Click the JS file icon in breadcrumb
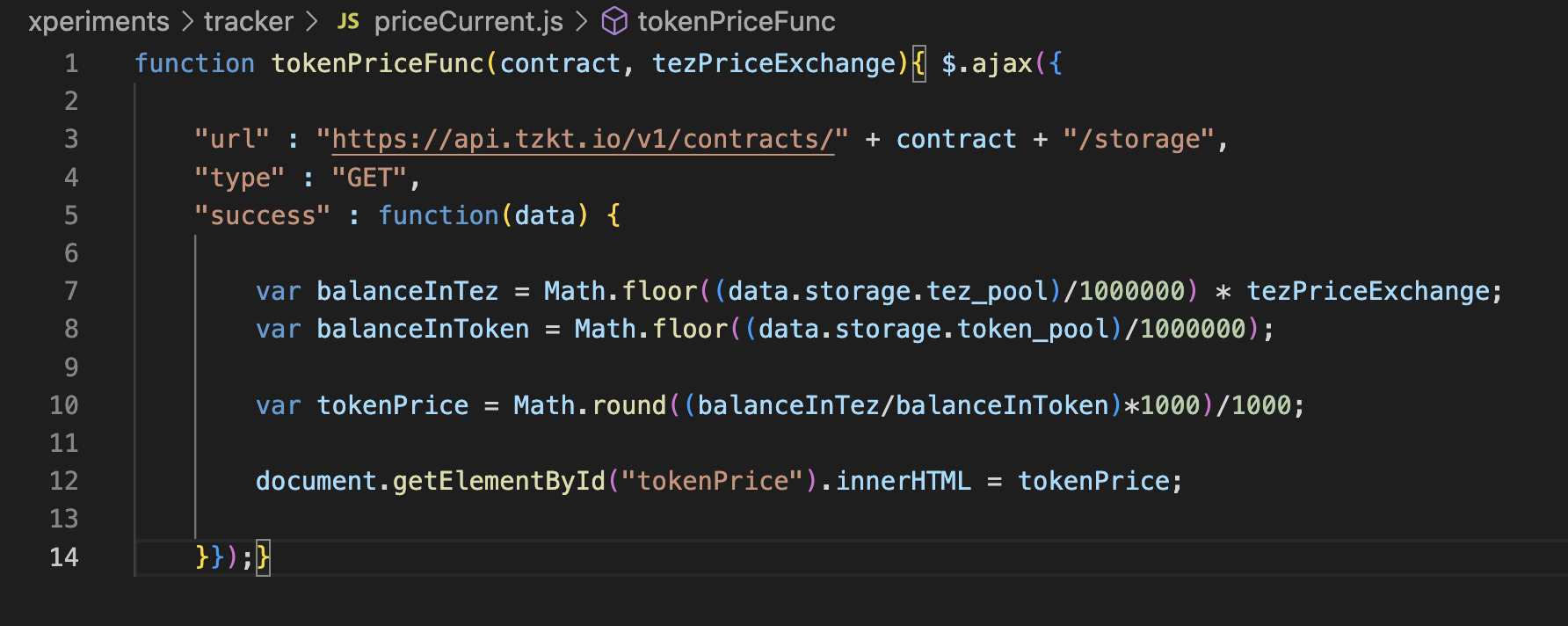The height and width of the screenshot is (626, 1568). (348, 21)
